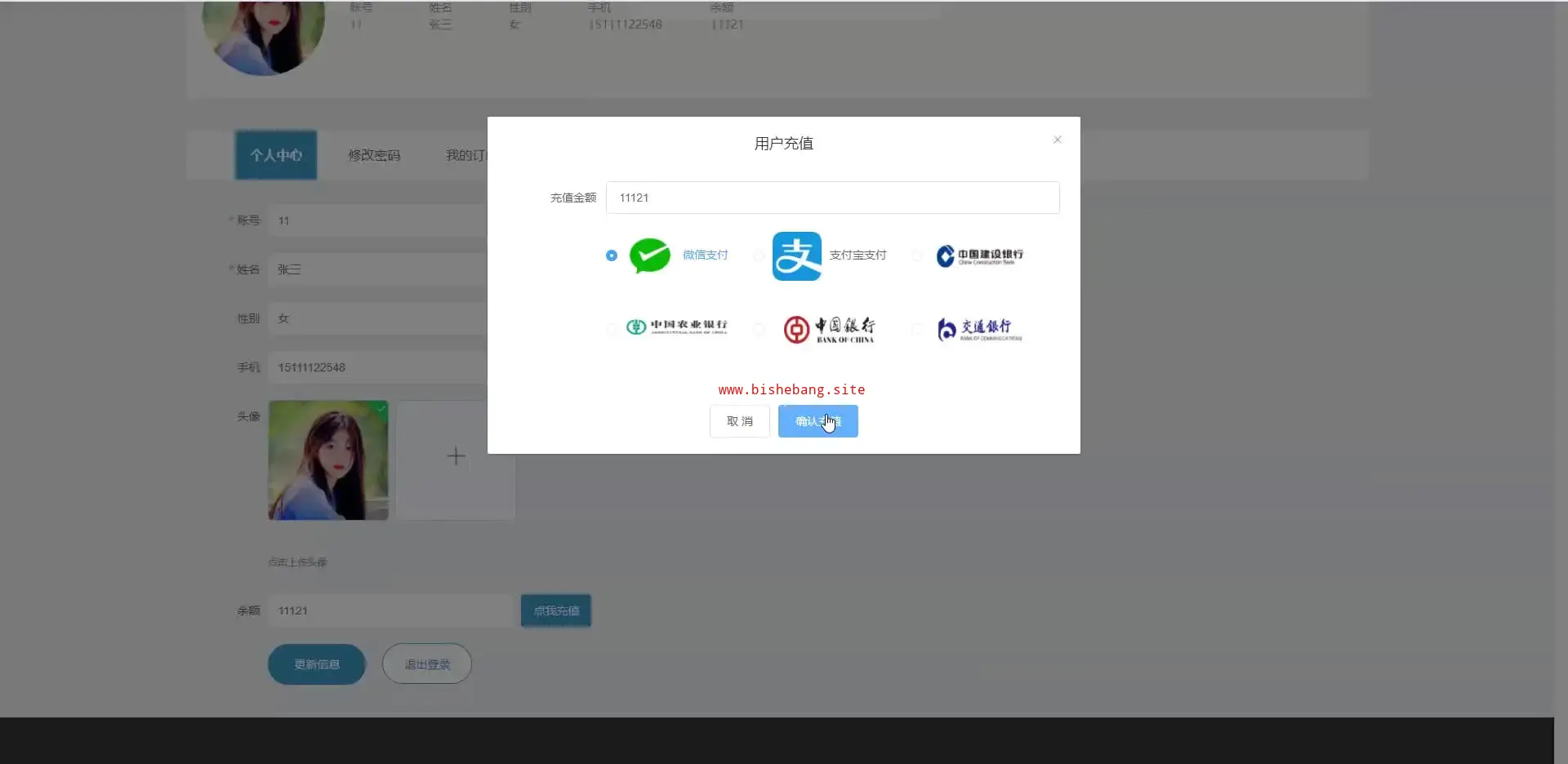
Task: Select China Construction Bank radio option
Action: tap(917, 255)
